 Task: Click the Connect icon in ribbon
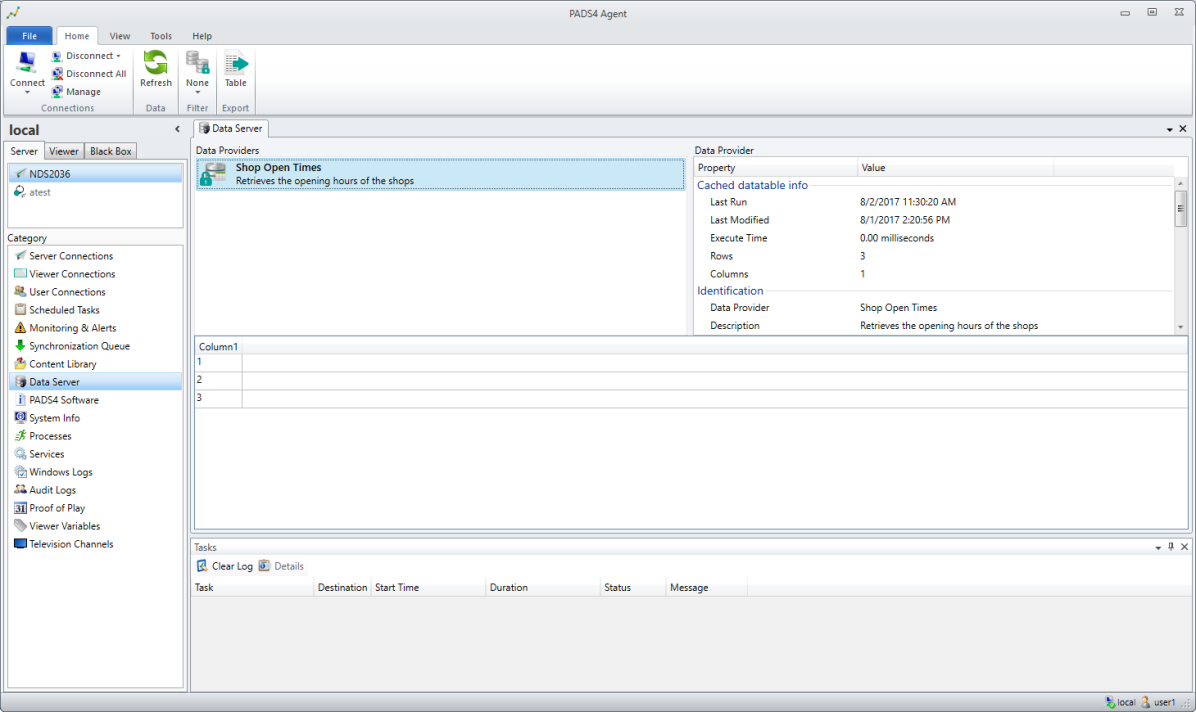(x=27, y=64)
